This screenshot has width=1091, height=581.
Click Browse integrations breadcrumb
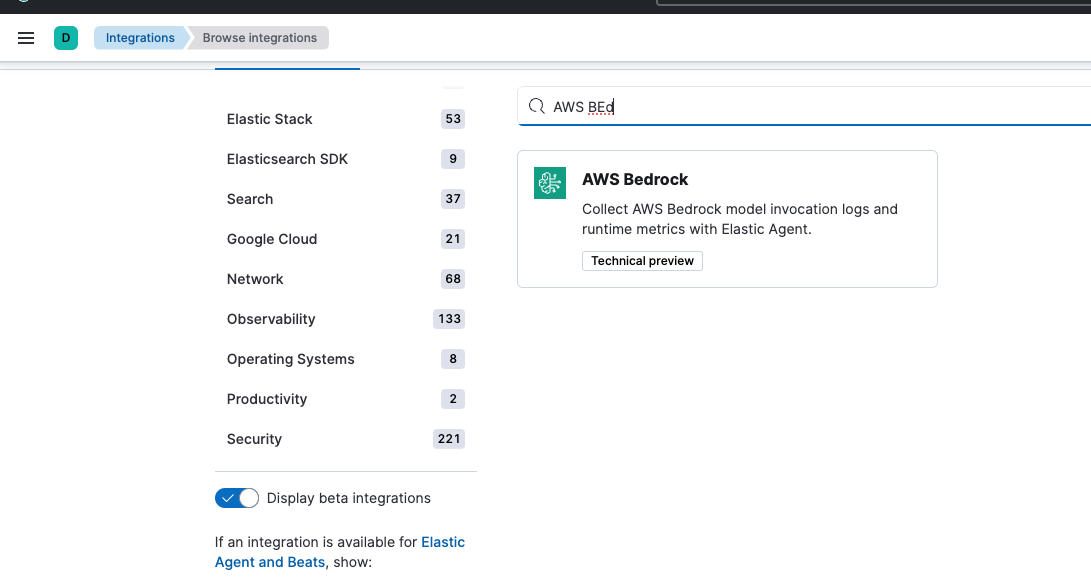tap(259, 38)
